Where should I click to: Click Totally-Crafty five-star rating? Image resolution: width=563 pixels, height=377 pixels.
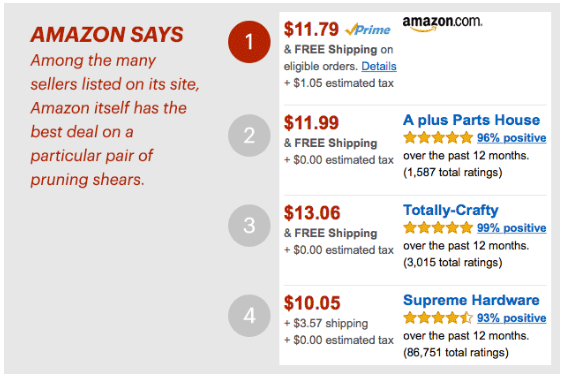click(x=438, y=228)
